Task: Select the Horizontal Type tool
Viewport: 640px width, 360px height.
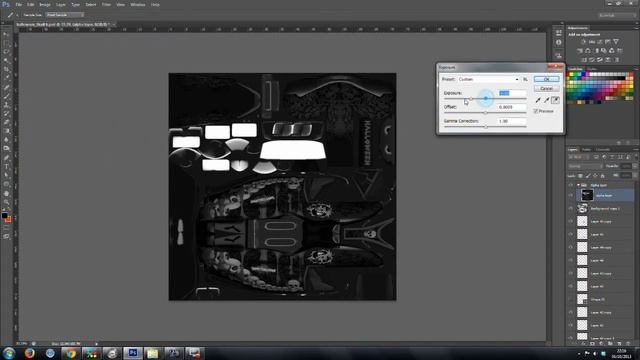Action: click(x=6, y=167)
